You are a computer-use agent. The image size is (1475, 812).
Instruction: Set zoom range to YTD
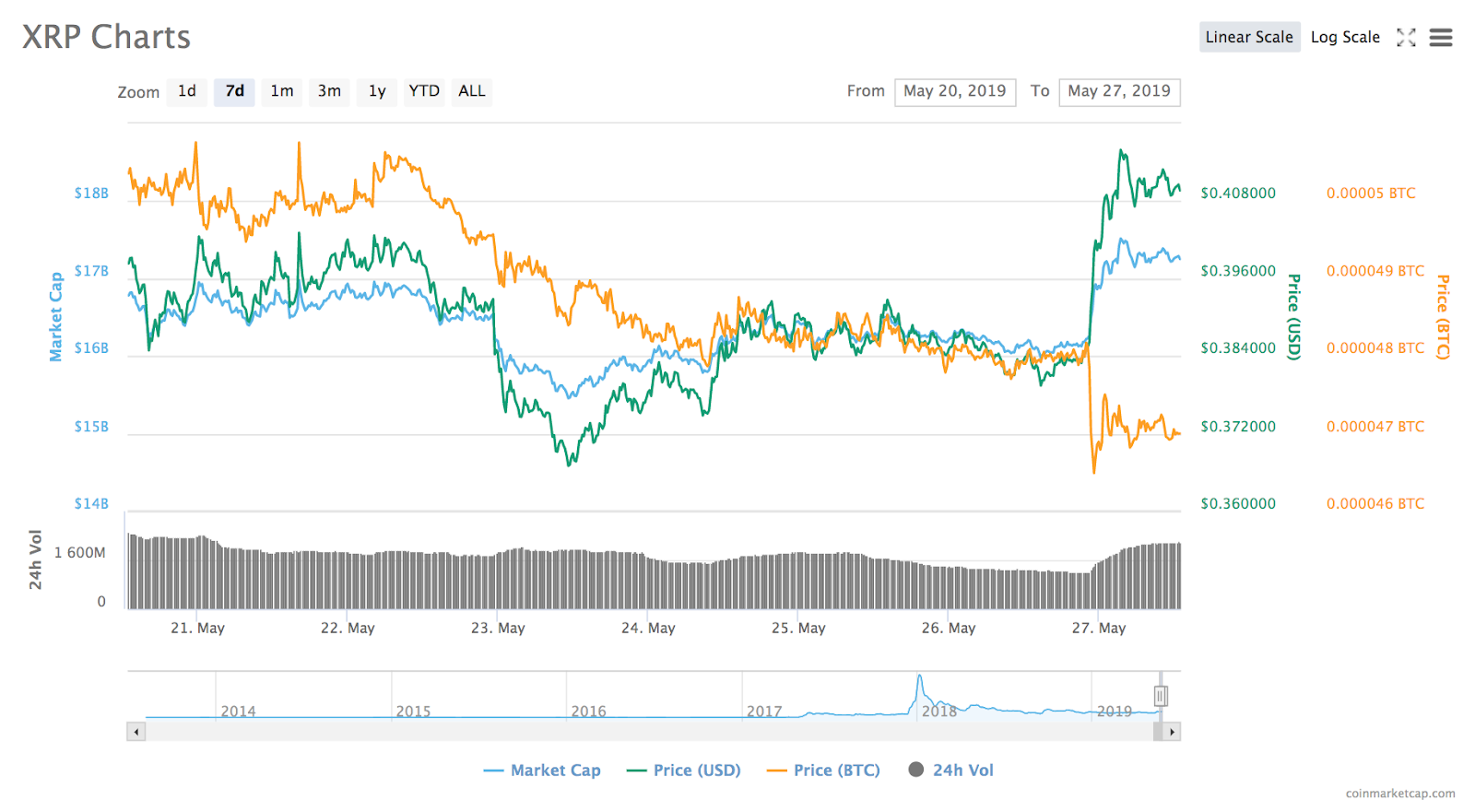[424, 91]
